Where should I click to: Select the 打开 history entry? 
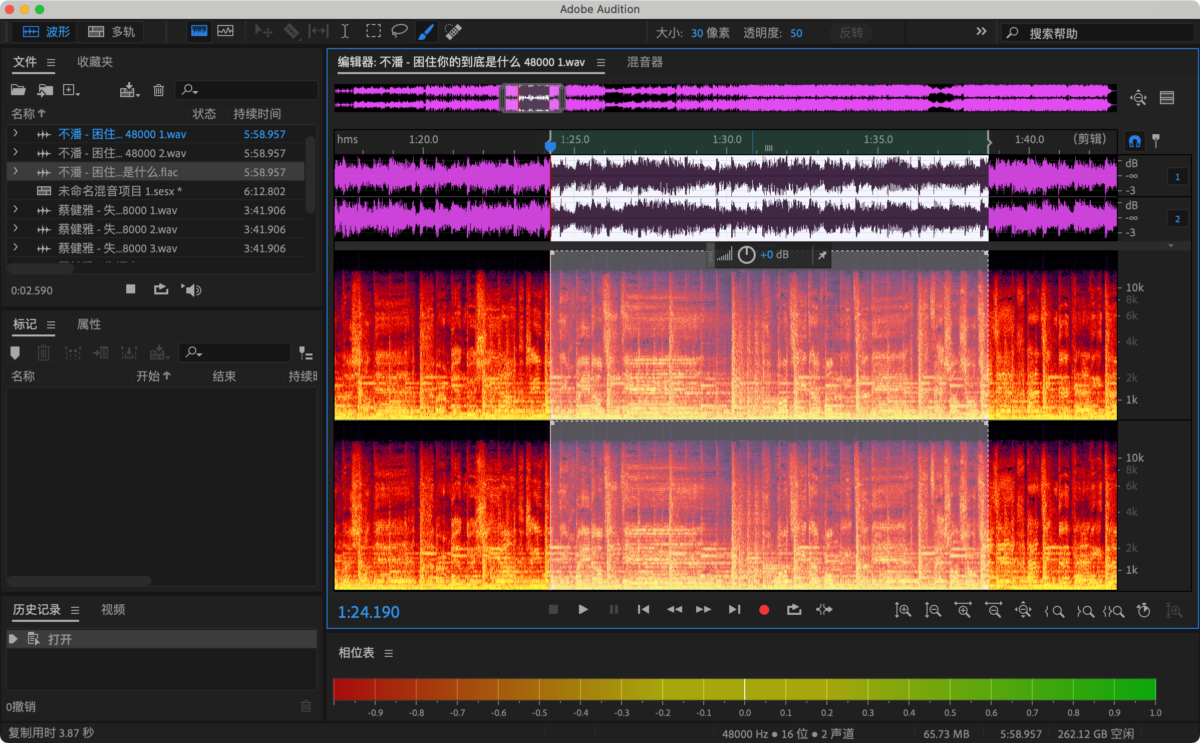pyautogui.click(x=162, y=638)
